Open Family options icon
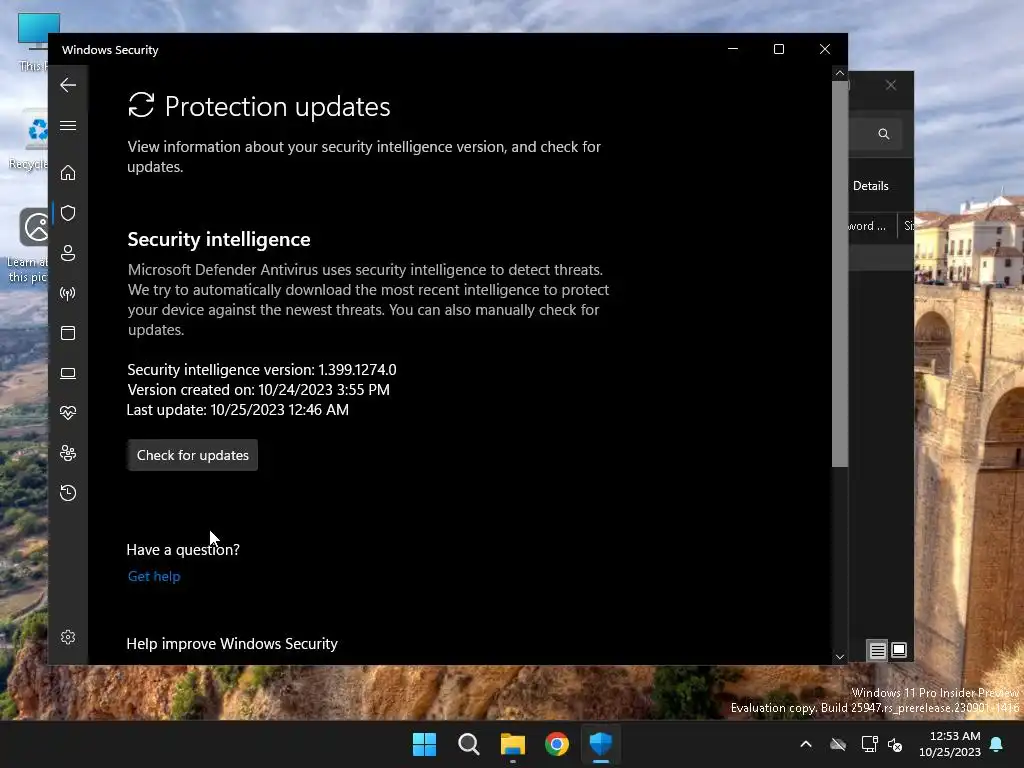The image size is (1024, 768). 68,453
